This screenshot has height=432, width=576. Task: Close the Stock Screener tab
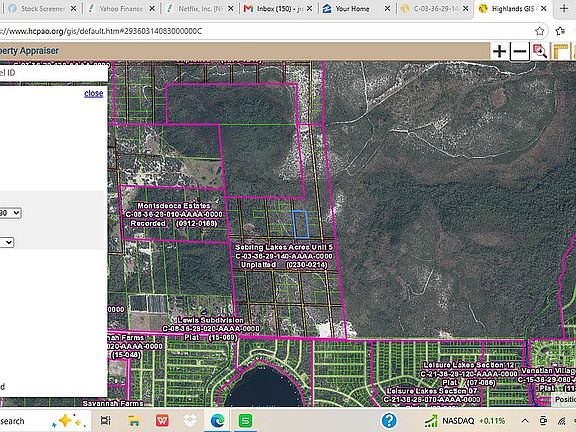click(73, 8)
